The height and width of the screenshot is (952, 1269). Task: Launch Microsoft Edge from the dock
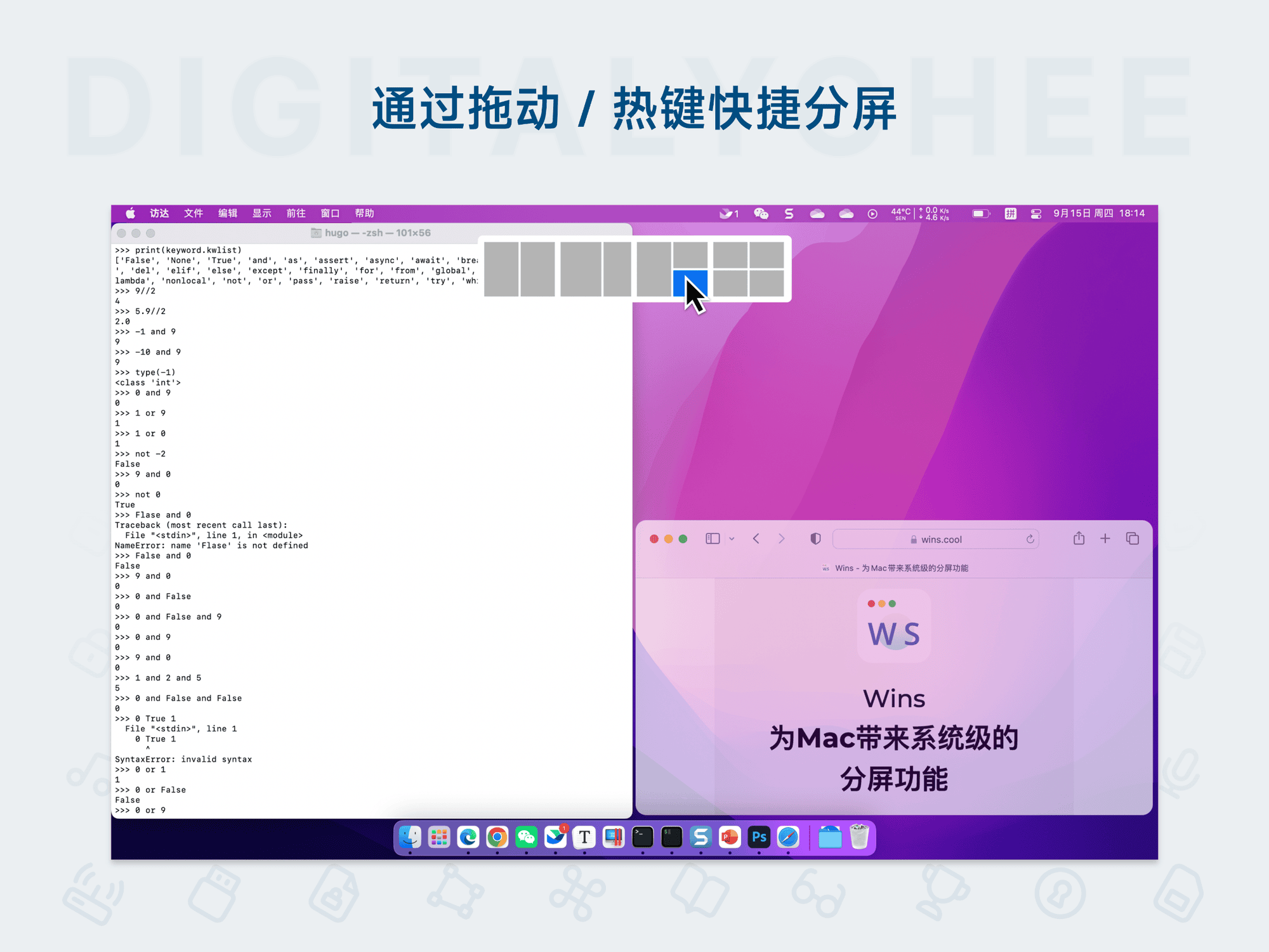(x=468, y=837)
